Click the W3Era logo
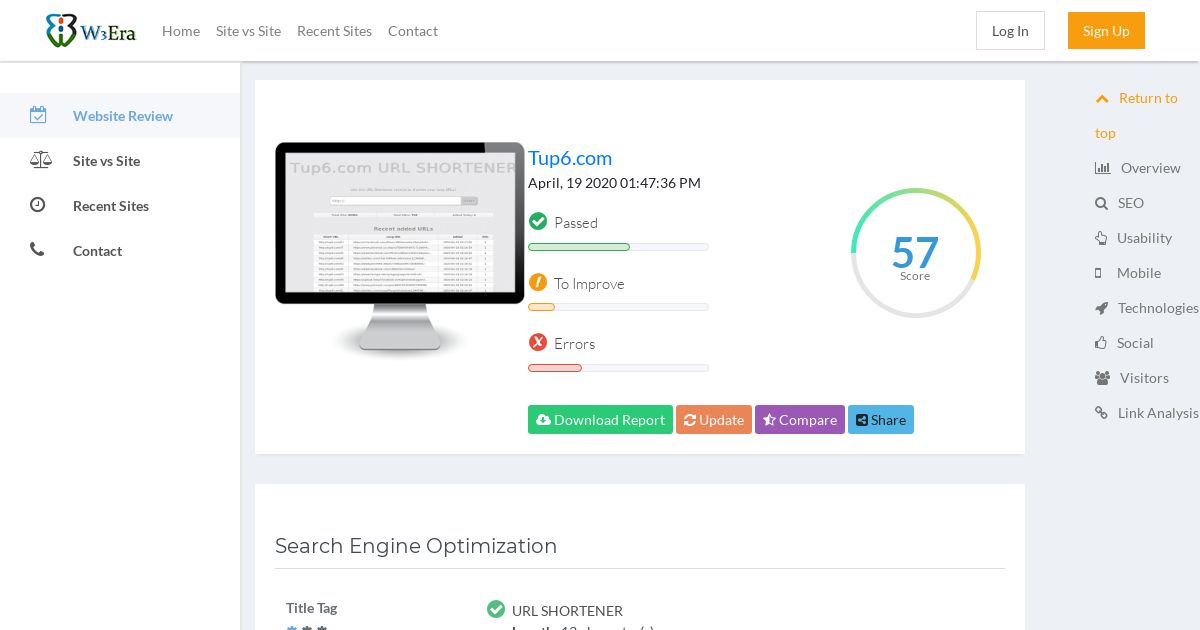 (90, 30)
